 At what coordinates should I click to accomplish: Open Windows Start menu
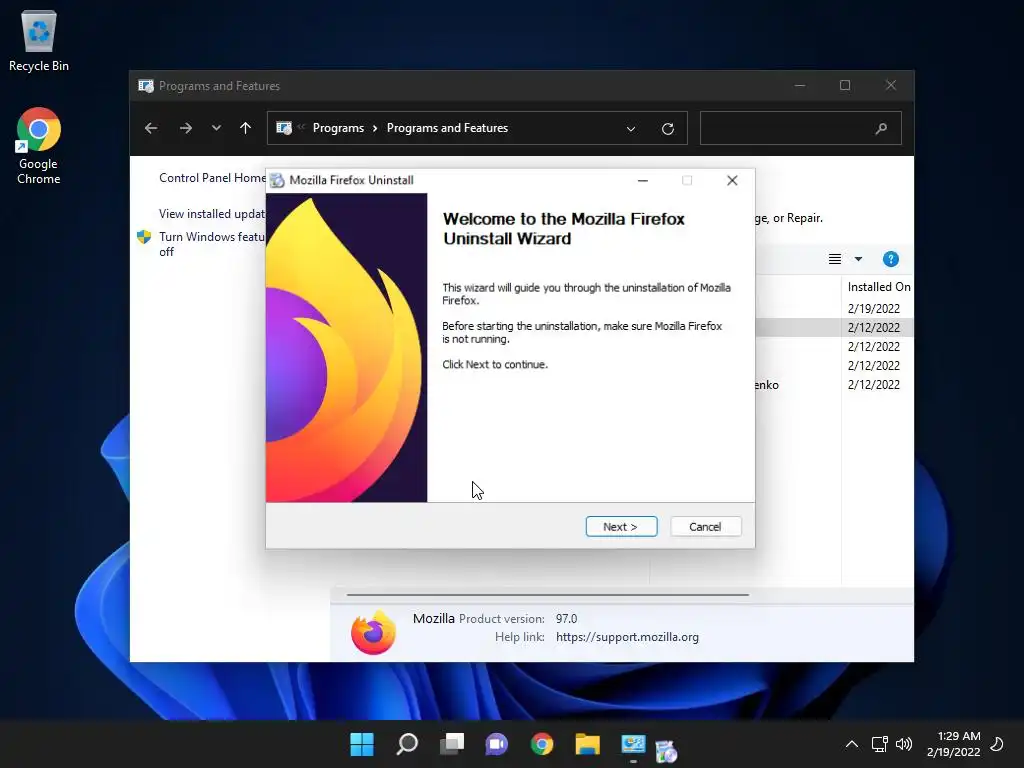click(x=362, y=744)
